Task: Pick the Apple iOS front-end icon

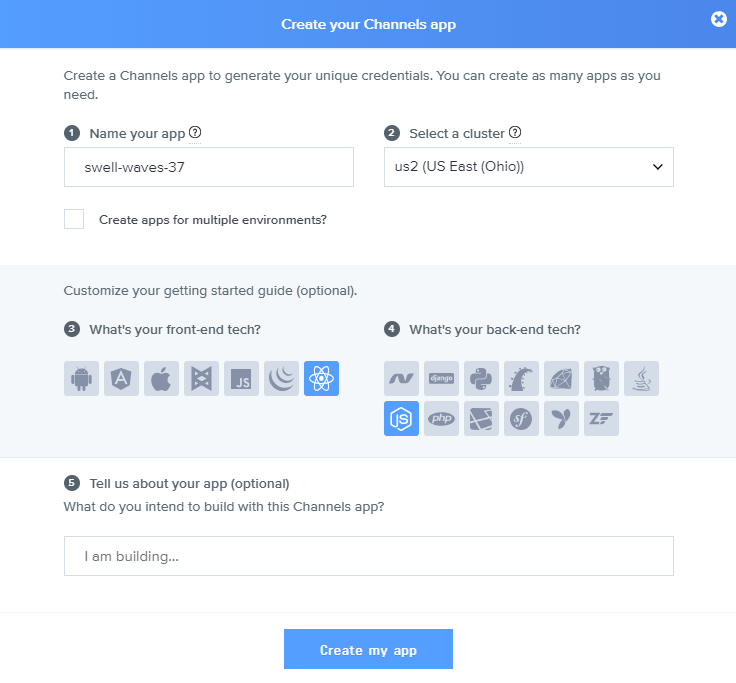Action: 161,378
